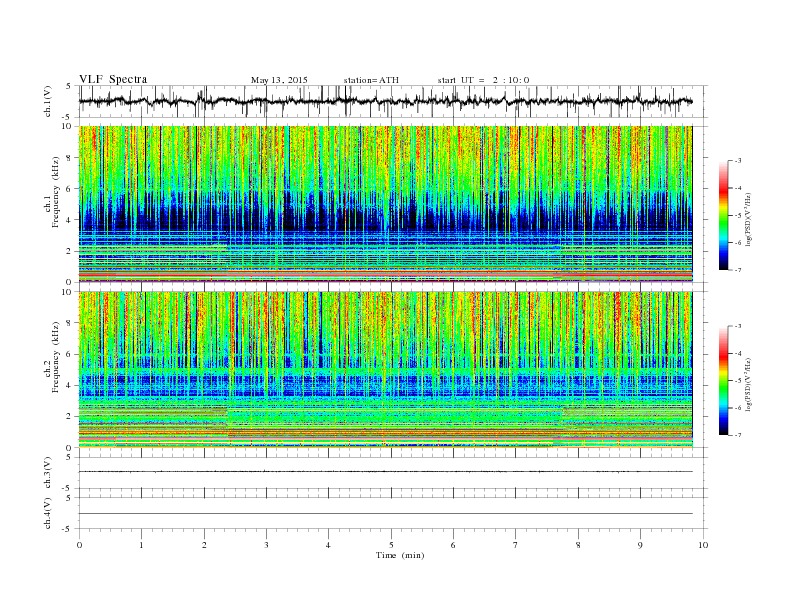
Task: Click the time axis tick label "5"
Action: pos(391,545)
